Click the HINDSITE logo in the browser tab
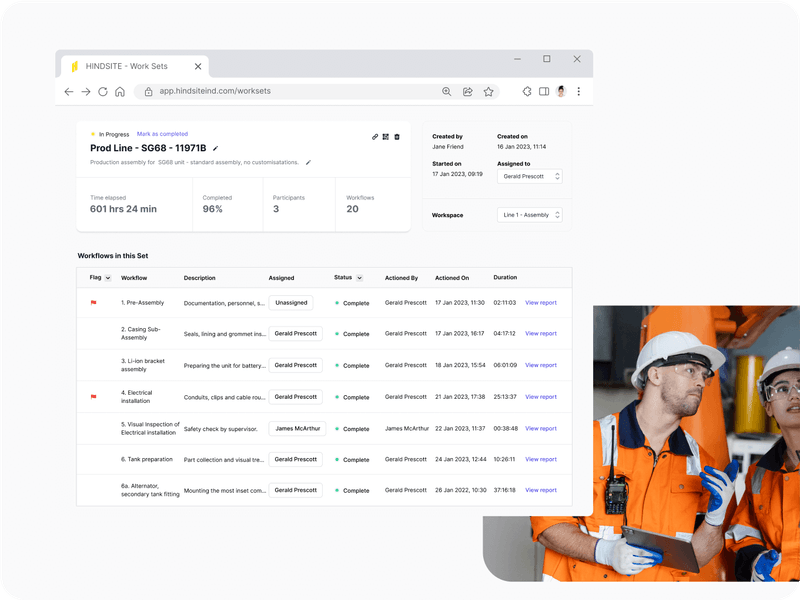800x600 pixels. pos(72,65)
